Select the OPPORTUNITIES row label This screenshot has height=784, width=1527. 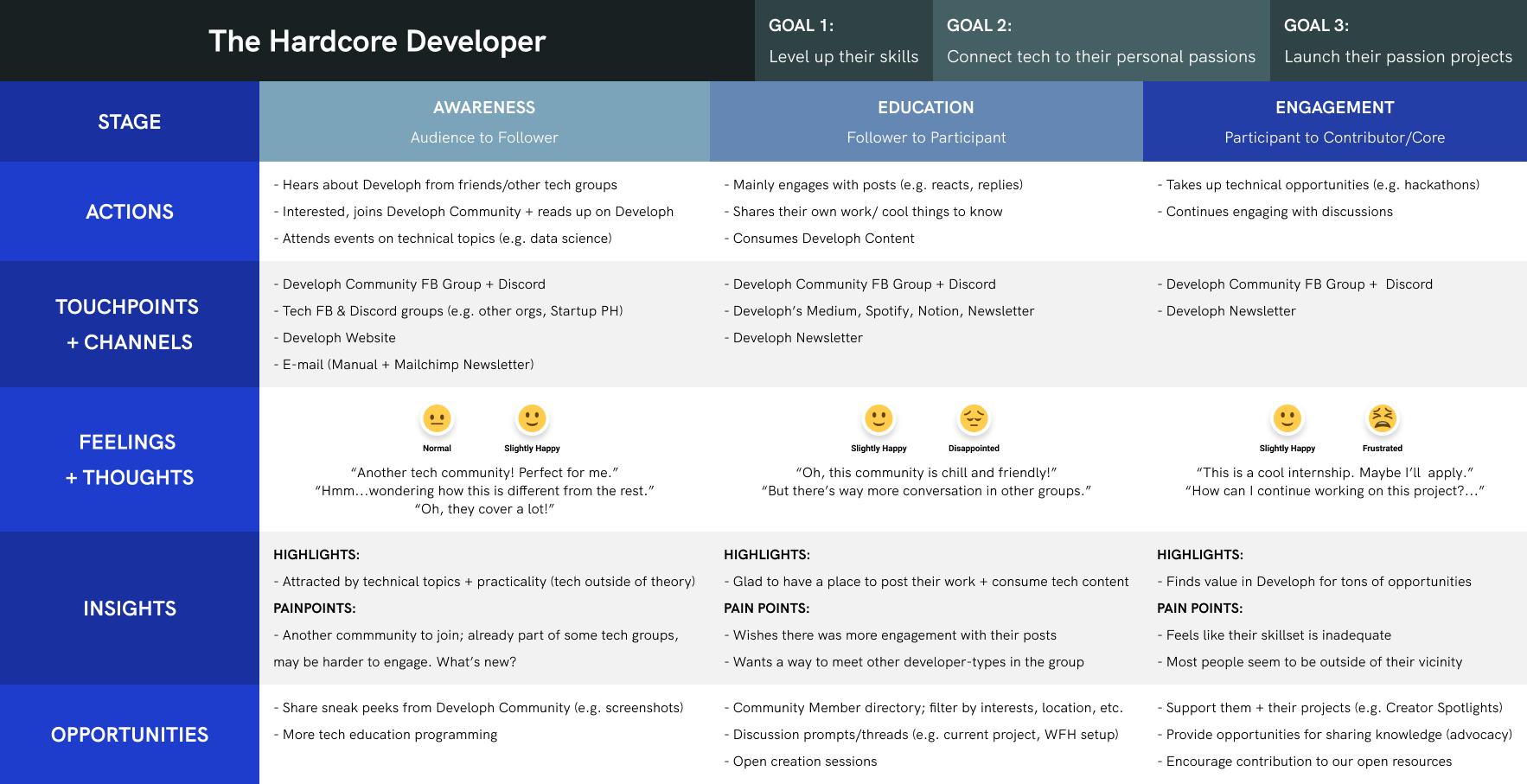coord(130,735)
